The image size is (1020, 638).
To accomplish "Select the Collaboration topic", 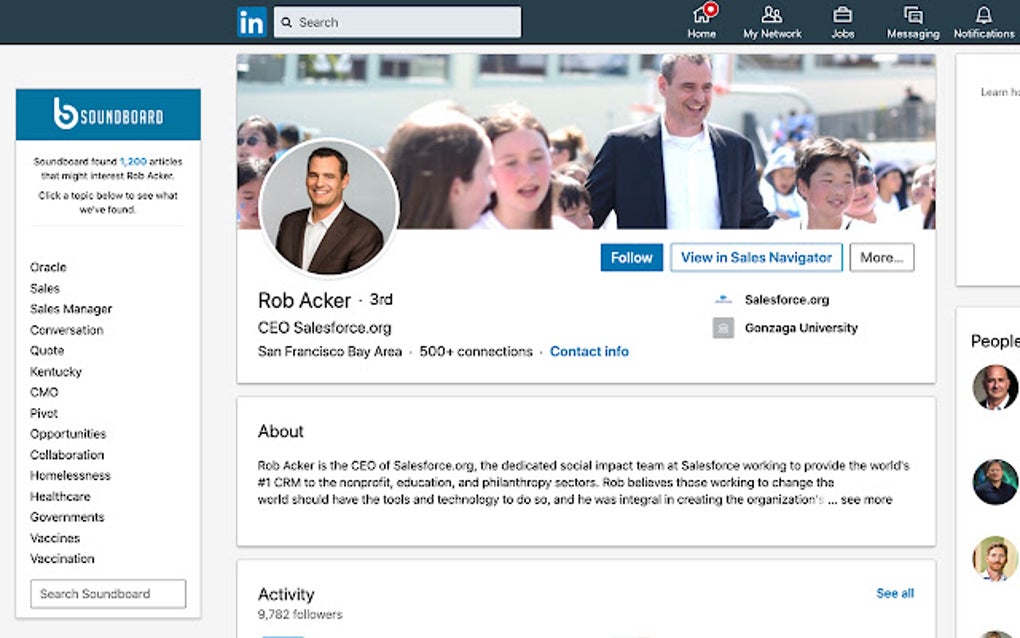I will pos(67,455).
